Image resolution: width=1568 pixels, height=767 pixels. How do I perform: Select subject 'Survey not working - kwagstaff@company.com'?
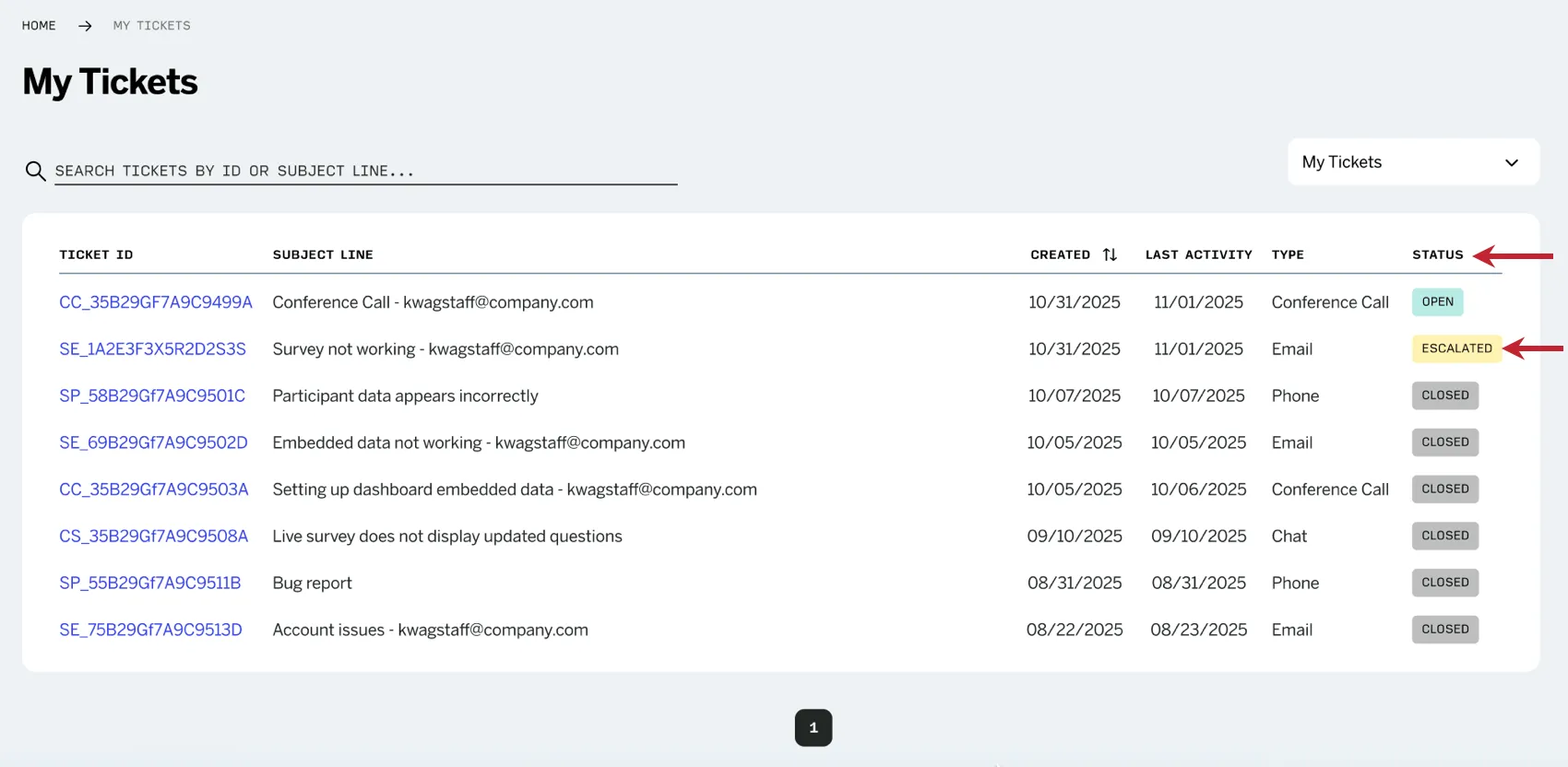coord(445,349)
